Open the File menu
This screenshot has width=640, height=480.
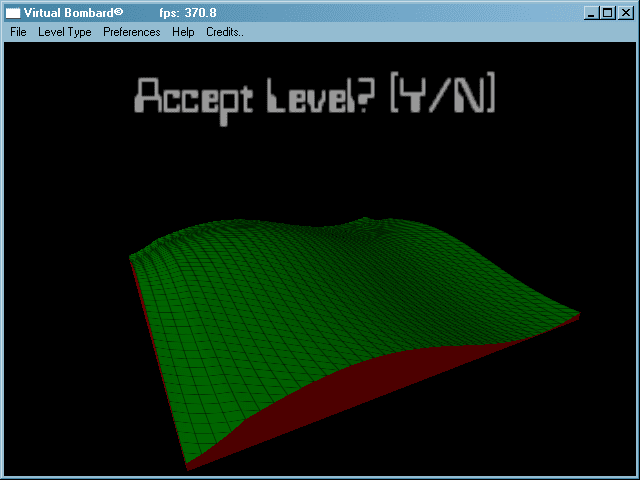(18, 32)
